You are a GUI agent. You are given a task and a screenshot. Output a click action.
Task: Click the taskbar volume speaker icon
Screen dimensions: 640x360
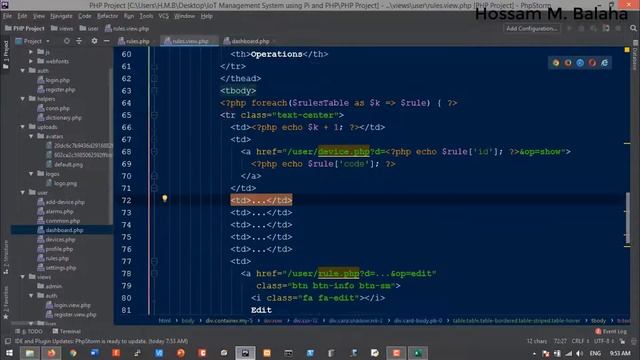coord(580,353)
